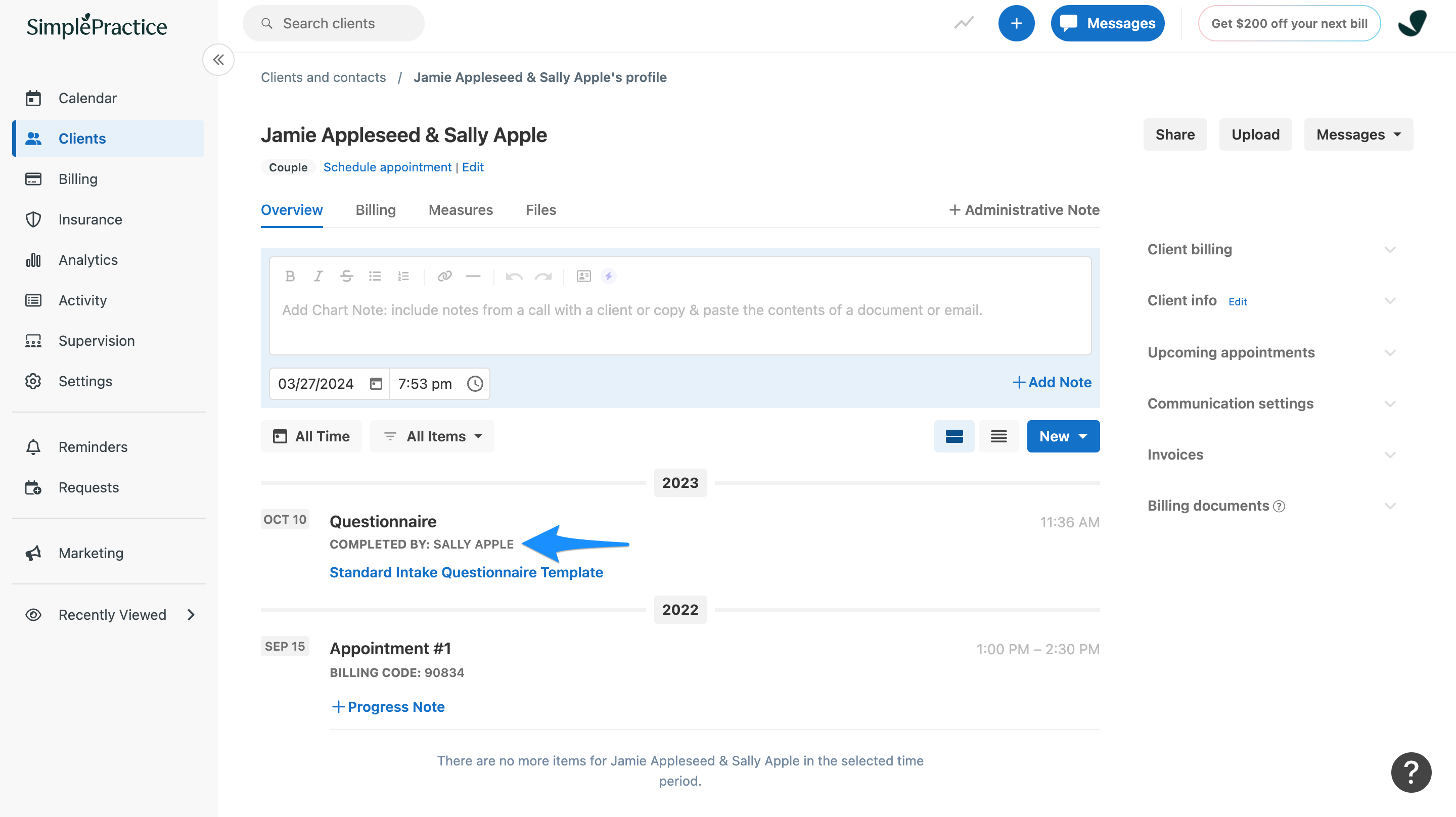The image size is (1456, 817).
Task: Click the Search clients field
Action: coord(334,23)
